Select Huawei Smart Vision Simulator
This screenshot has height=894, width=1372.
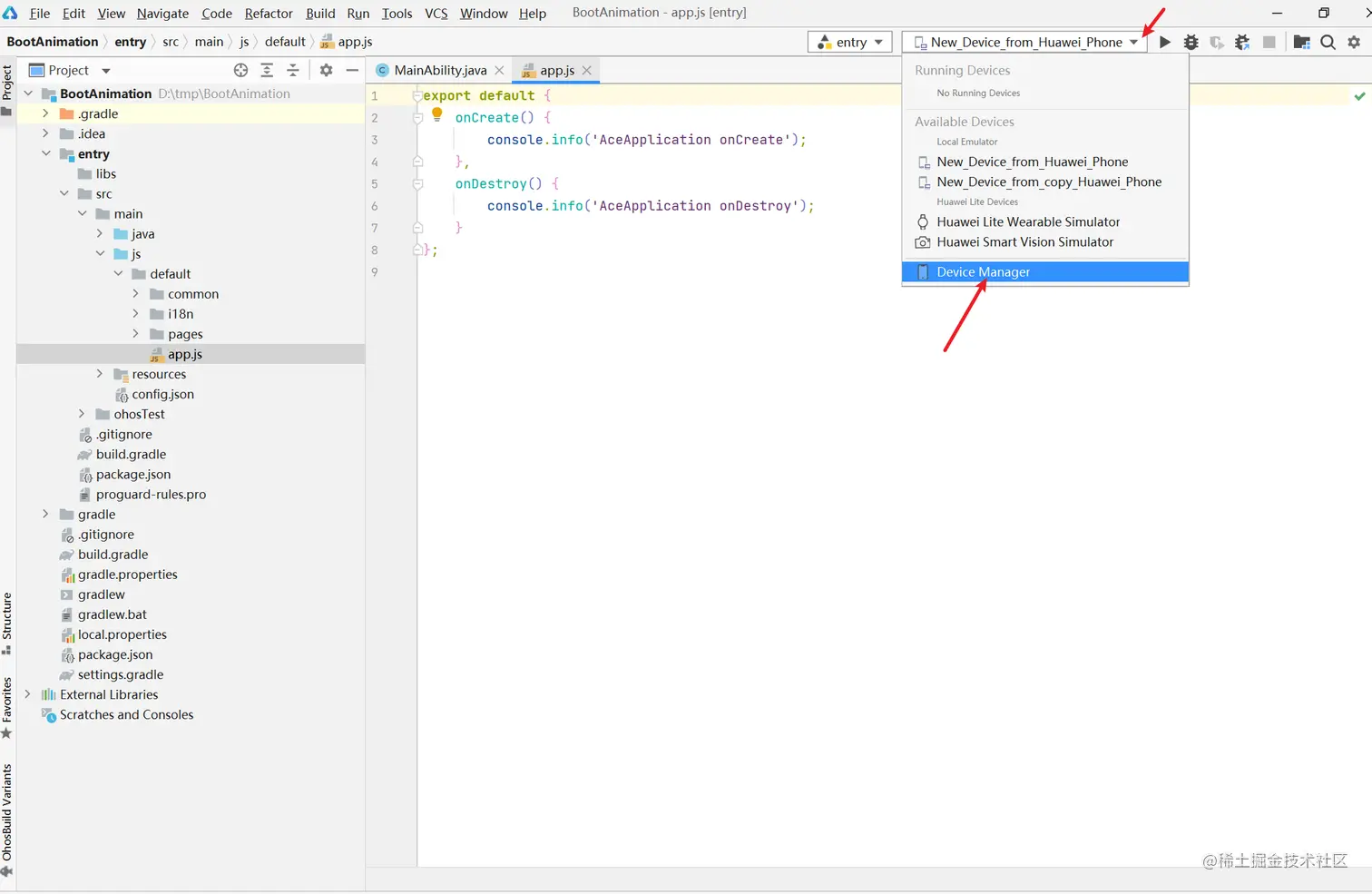pyautogui.click(x=1045, y=241)
